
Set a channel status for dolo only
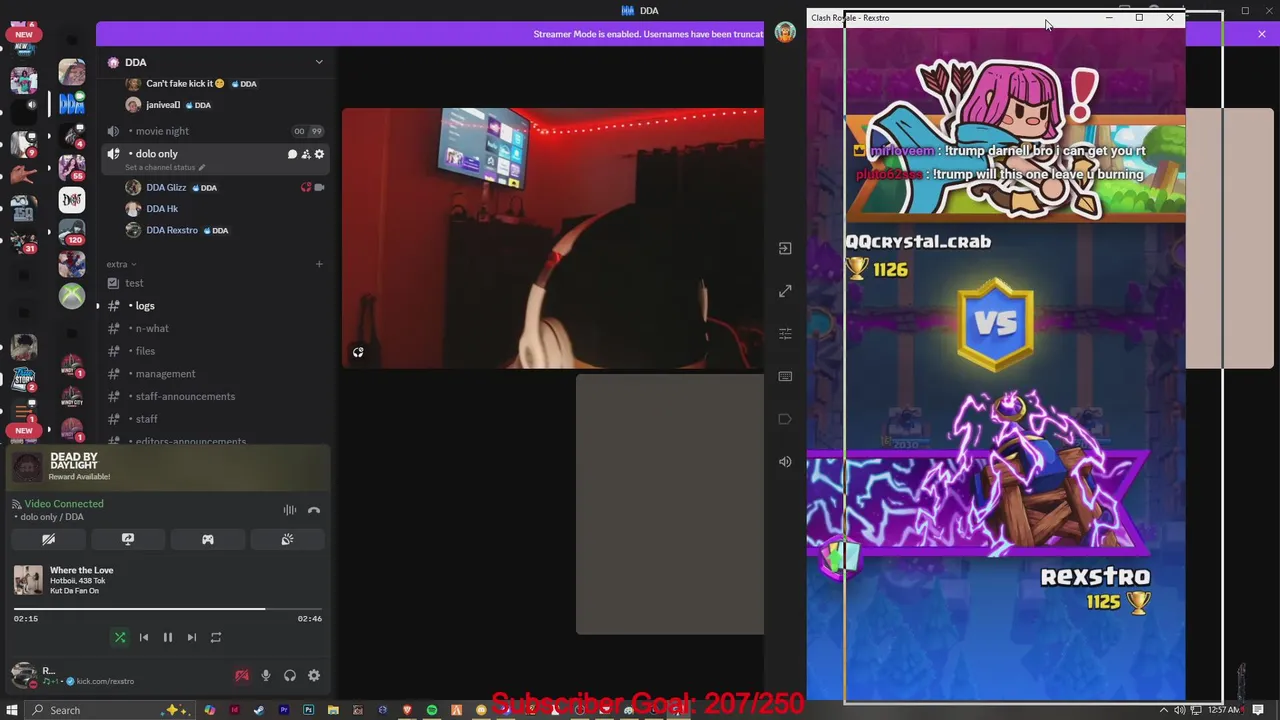click(x=165, y=167)
